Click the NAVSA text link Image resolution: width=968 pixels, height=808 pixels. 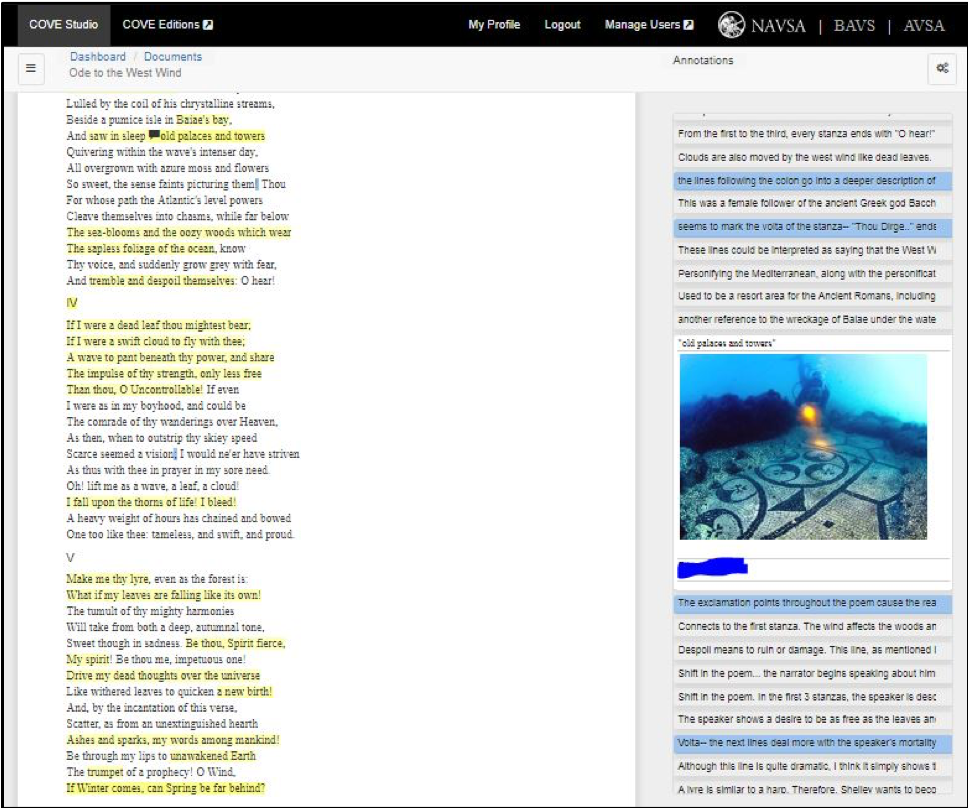pos(778,25)
